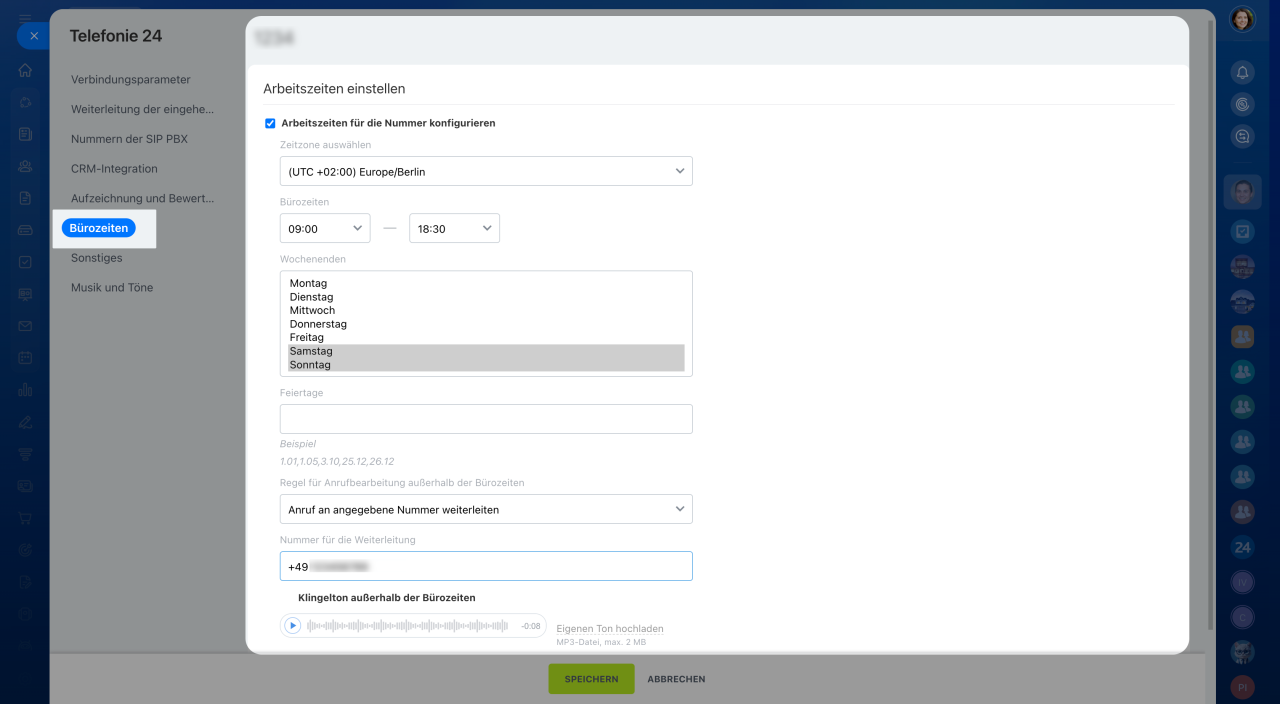Screen dimensions: 1280x704
Task: Select Verbindungsparameter in the settings menu
Action: [130, 80]
